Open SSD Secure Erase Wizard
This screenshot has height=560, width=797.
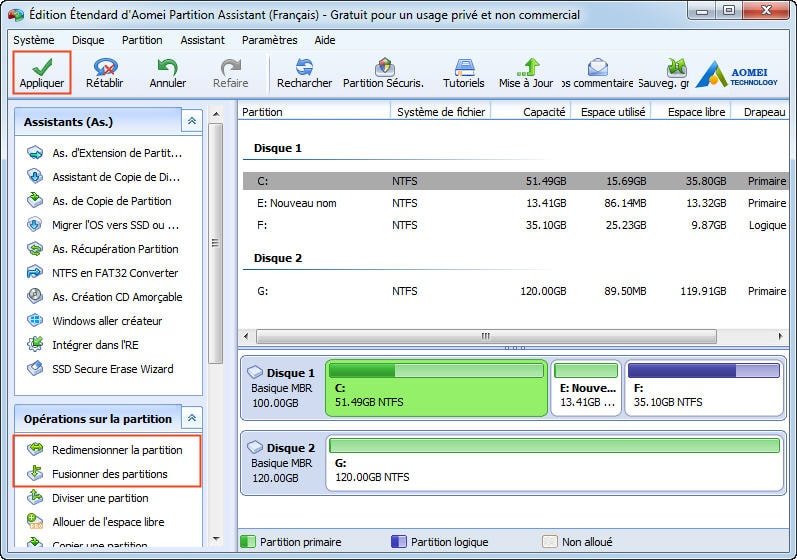click(101, 369)
